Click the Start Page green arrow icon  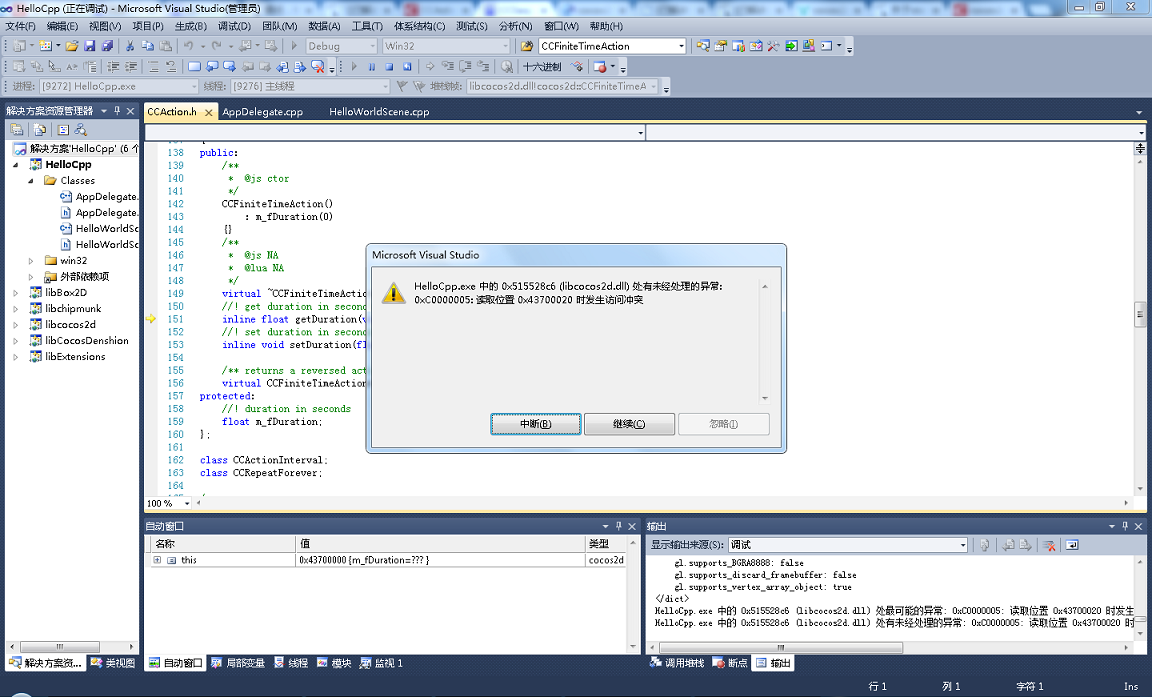pyautogui.click(x=791, y=46)
